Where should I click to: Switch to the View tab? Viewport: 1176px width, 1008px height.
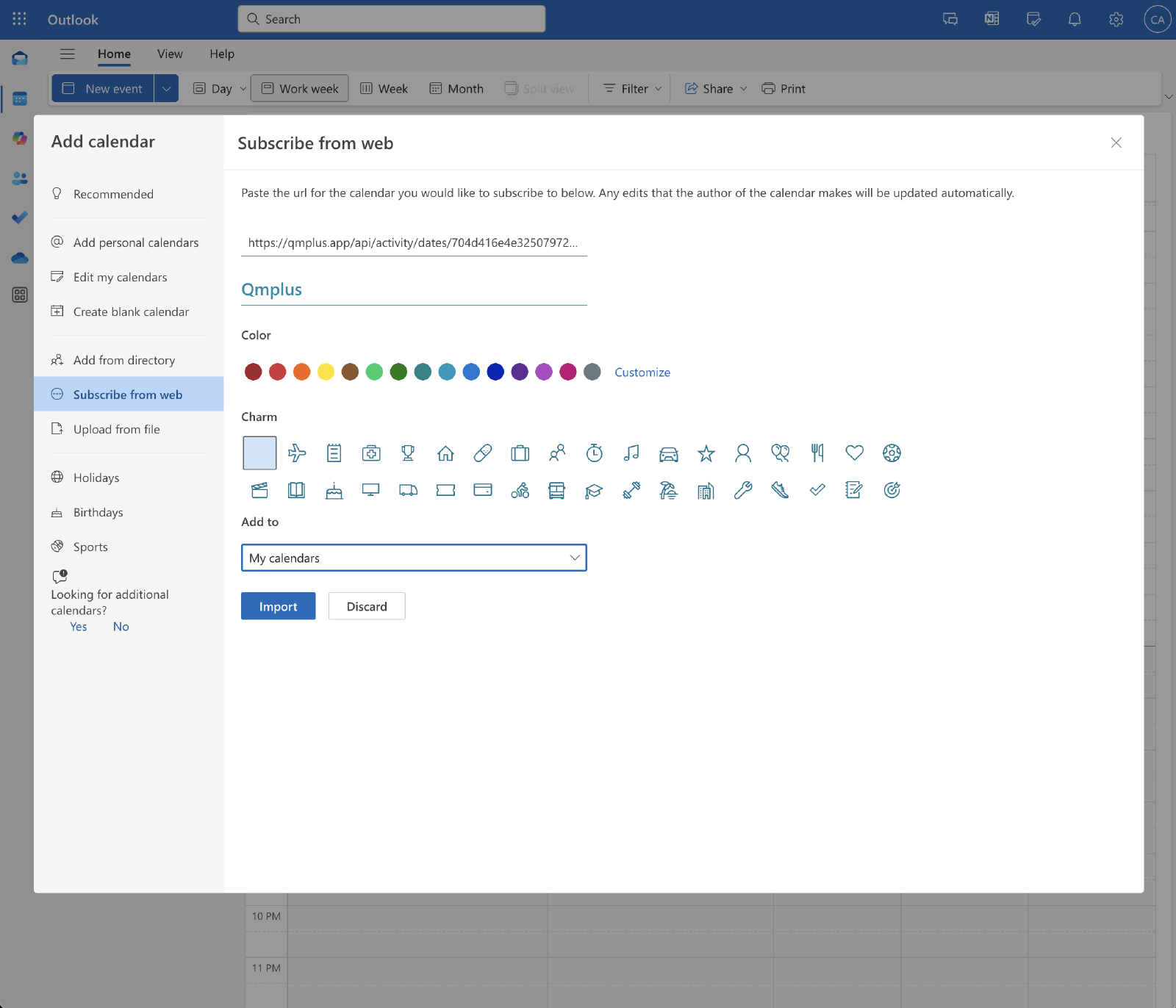pos(170,54)
